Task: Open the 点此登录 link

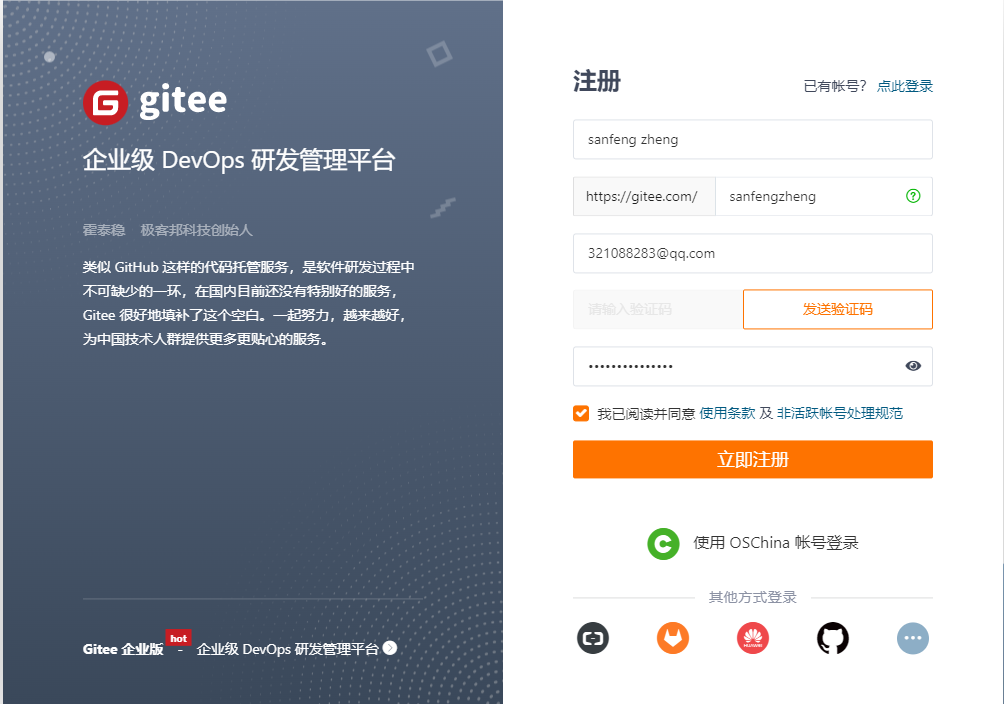Action: click(905, 86)
